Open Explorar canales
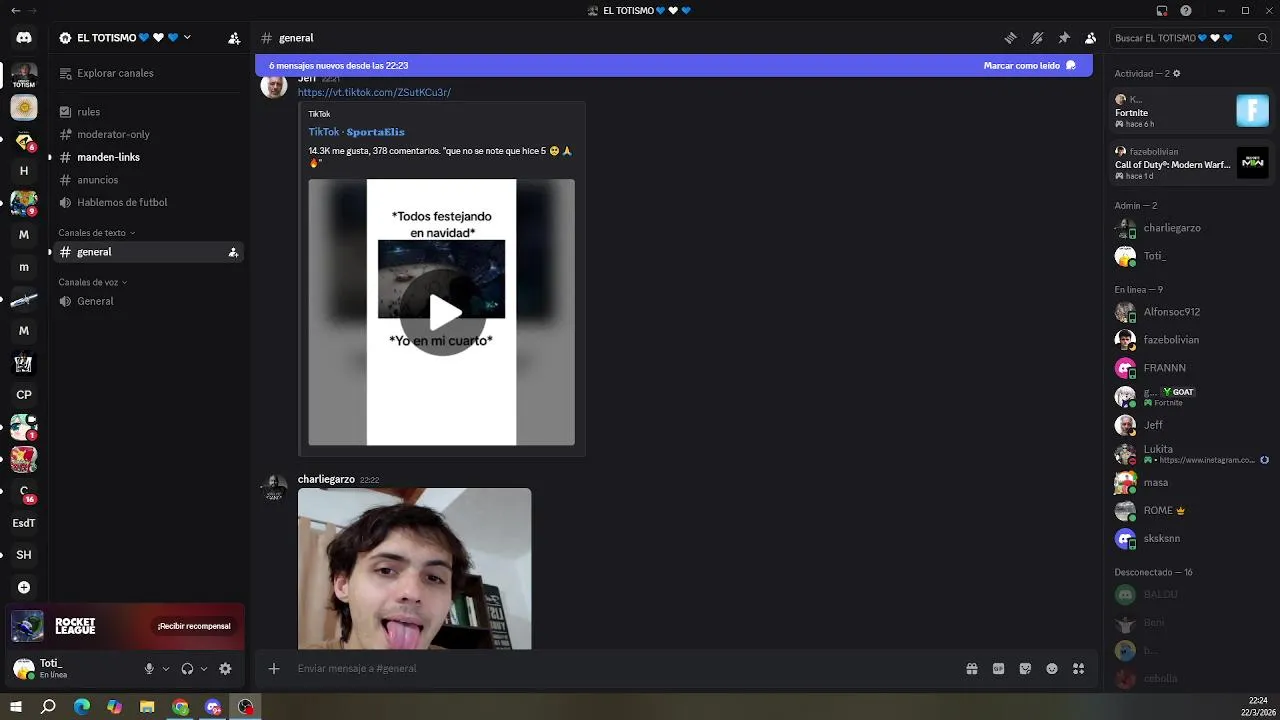1280x720 pixels. [147, 73]
